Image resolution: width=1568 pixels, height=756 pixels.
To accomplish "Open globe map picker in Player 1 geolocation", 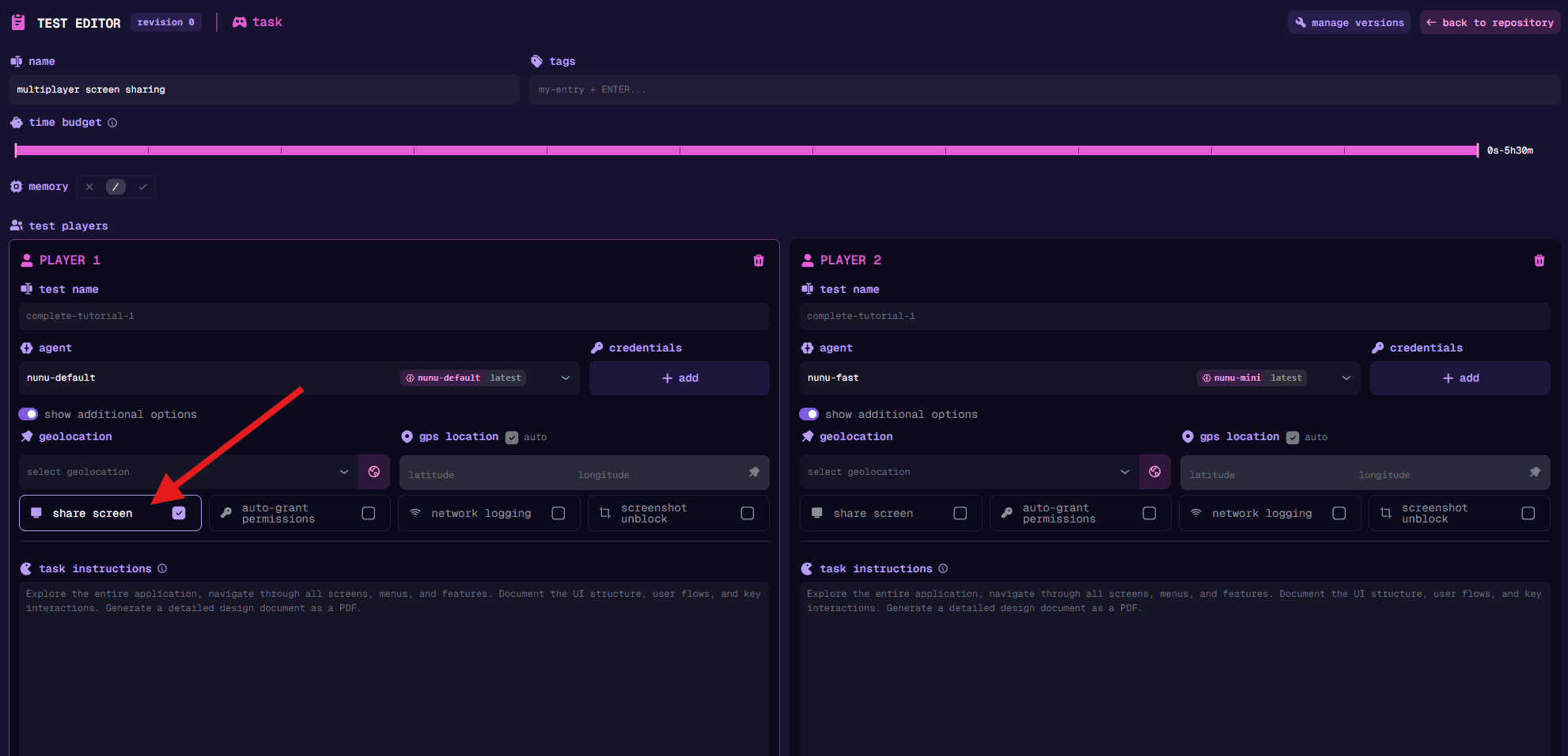I will point(374,472).
